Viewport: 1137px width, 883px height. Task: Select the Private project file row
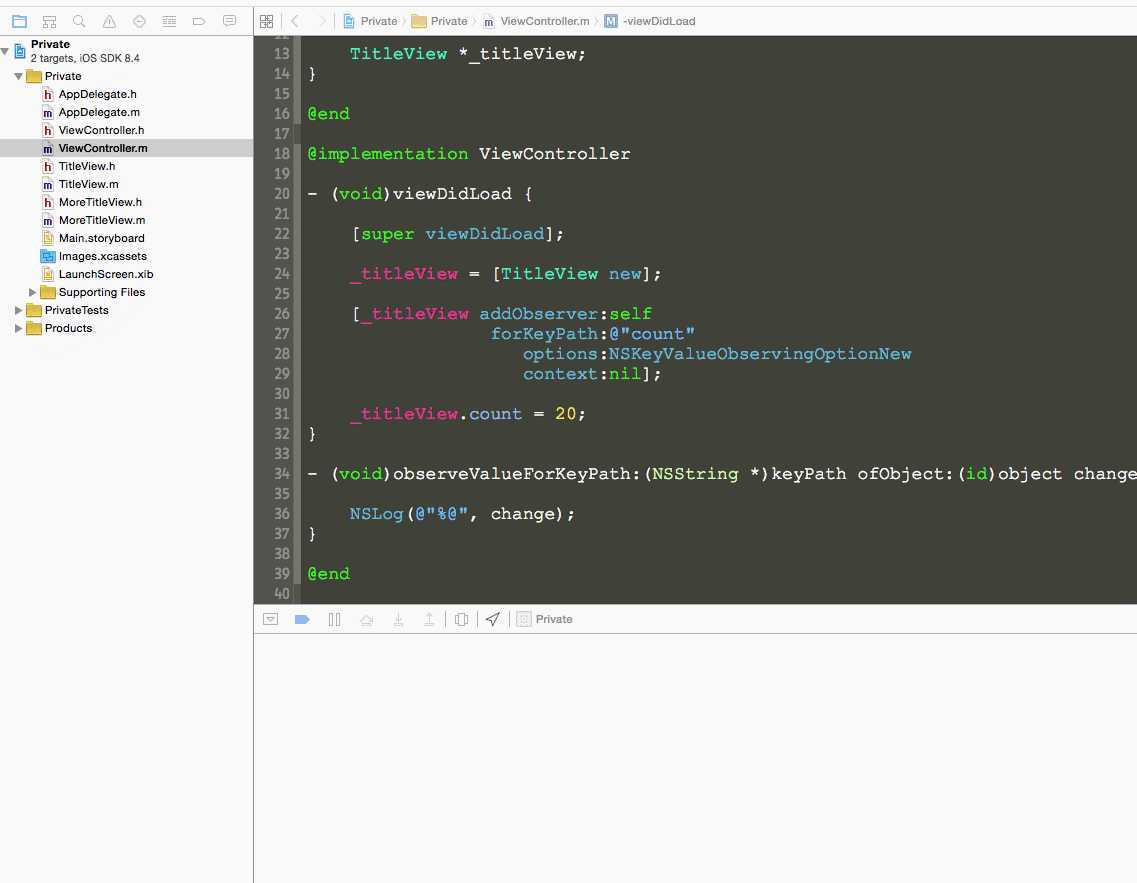pyautogui.click(x=126, y=51)
